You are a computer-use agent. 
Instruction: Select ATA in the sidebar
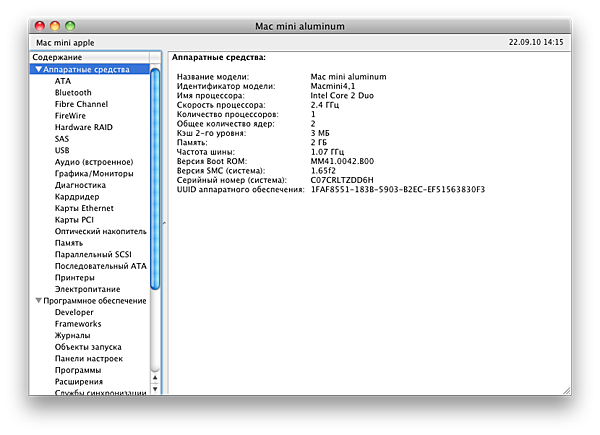(63, 81)
